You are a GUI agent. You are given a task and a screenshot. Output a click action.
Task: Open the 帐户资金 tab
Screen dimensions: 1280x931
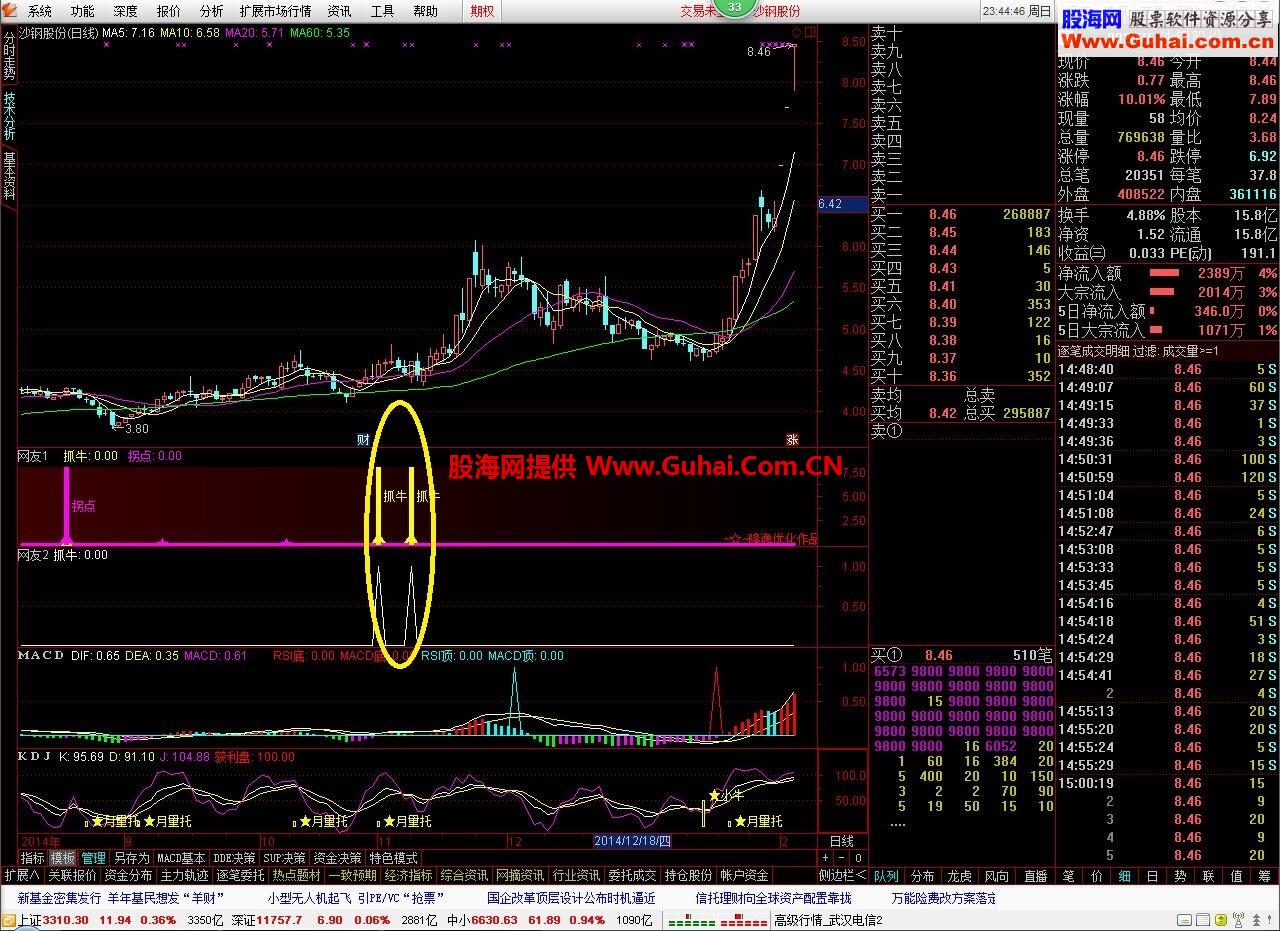tap(745, 875)
